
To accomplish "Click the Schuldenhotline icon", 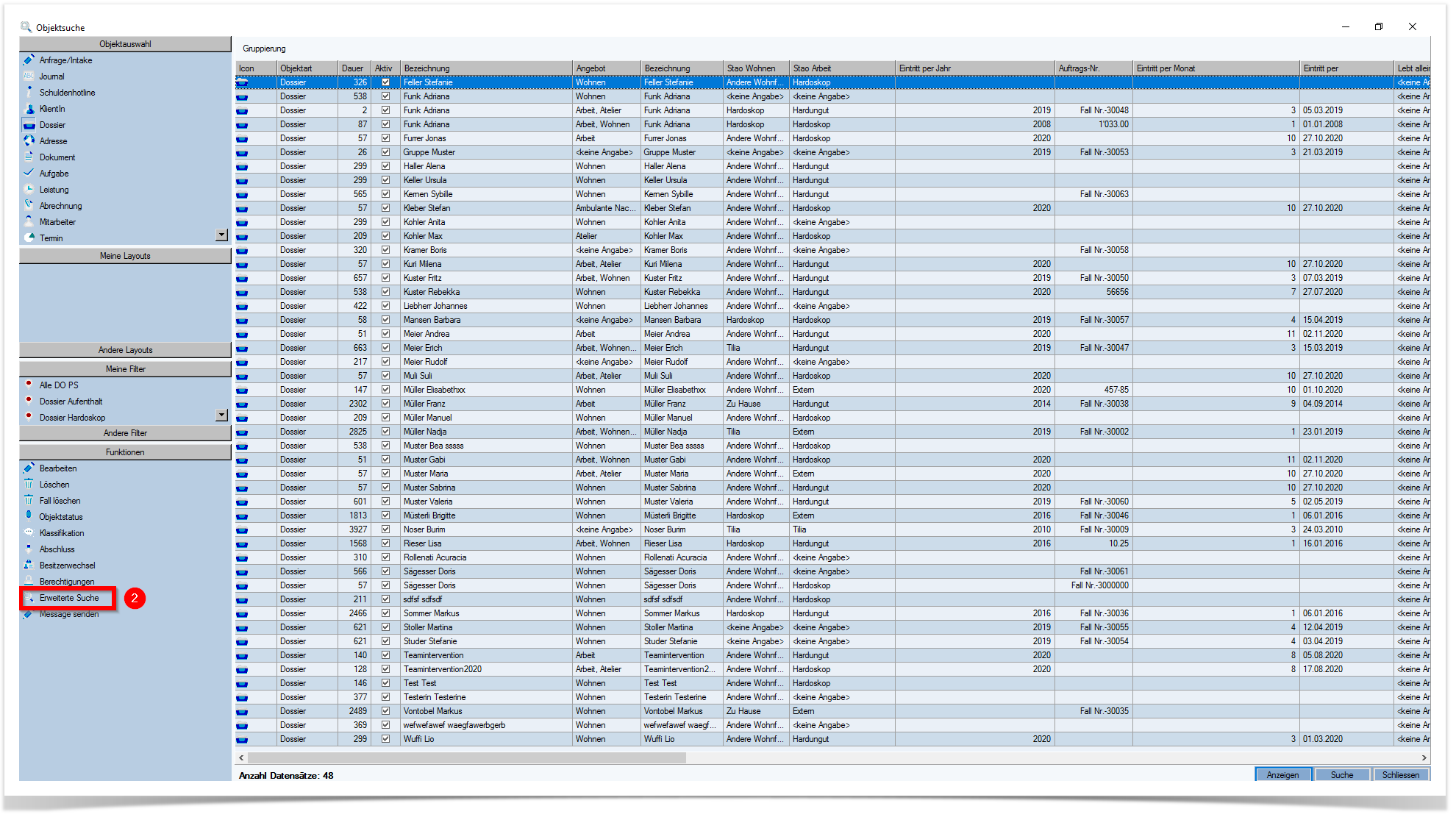I will 29,93.
